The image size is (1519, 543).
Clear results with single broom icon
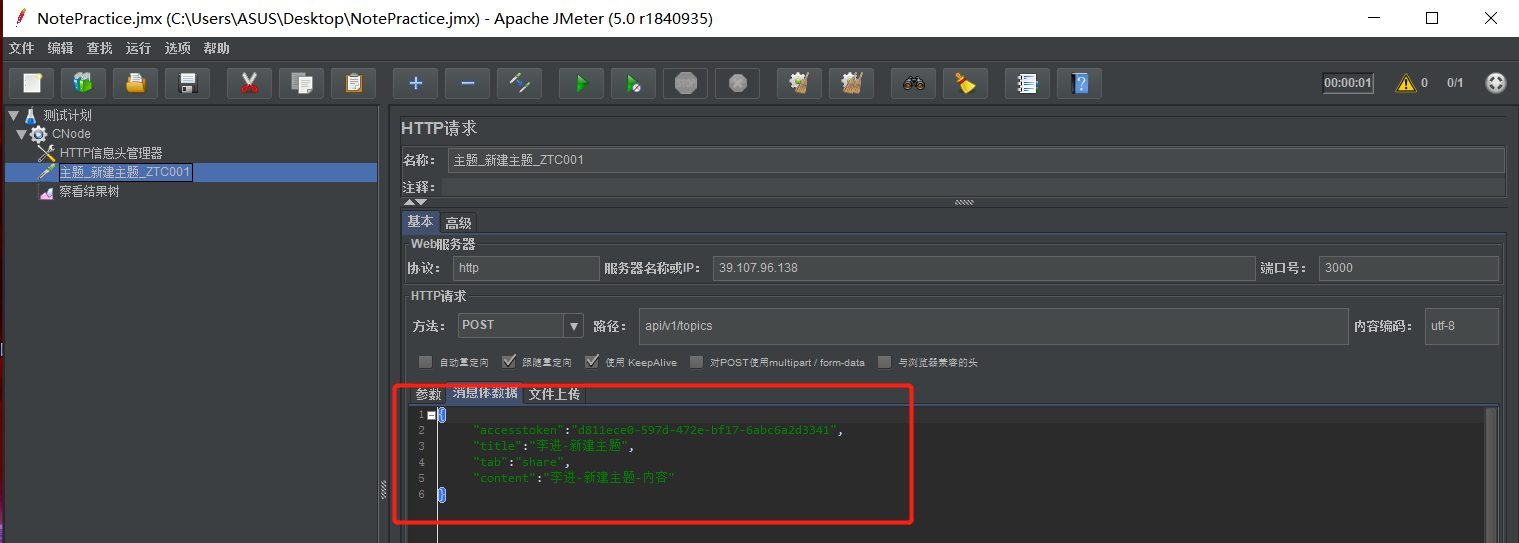point(799,83)
